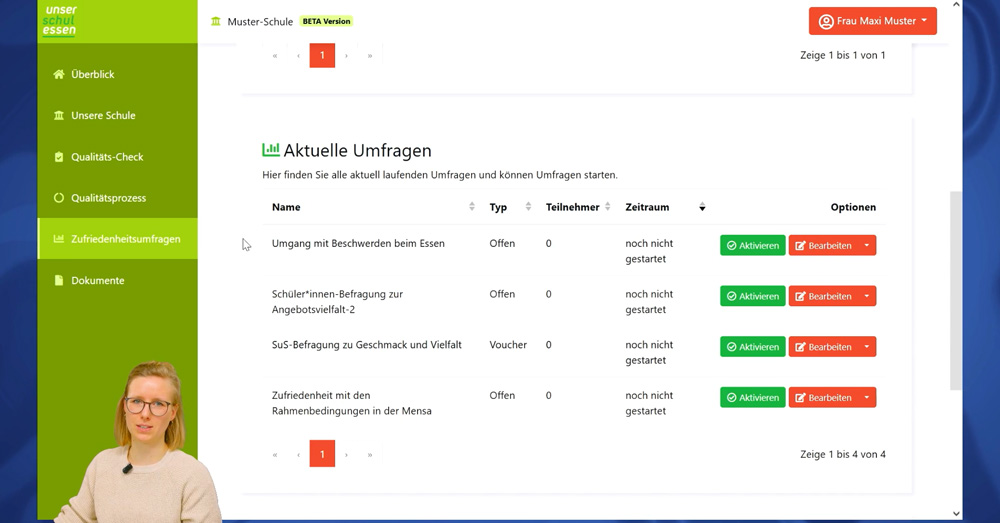1000x523 pixels.
Task: Click the house icon beside Überblick
Action: (59, 75)
